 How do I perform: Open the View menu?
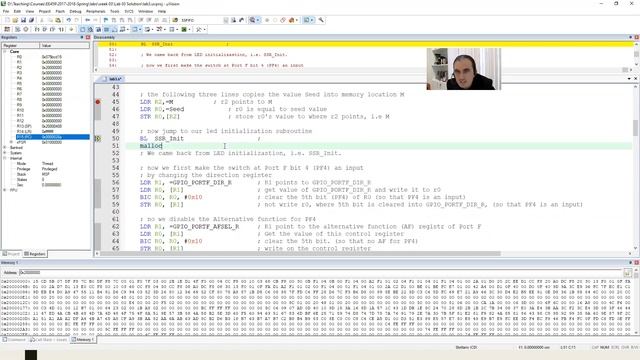30,11
